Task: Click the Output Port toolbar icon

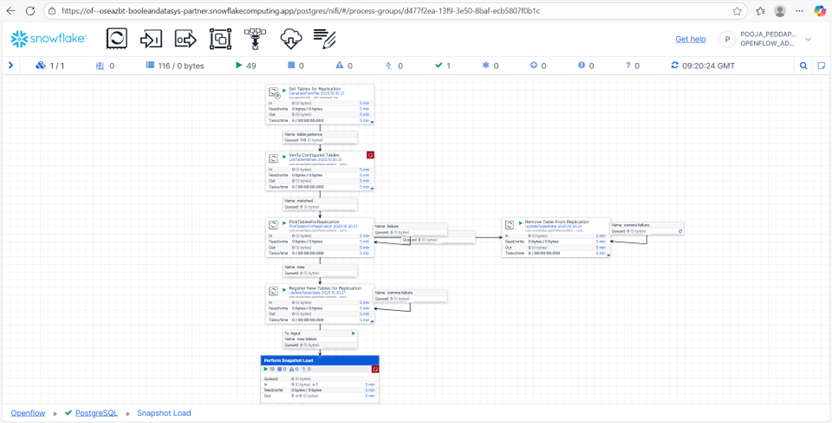Action: coord(185,39)
